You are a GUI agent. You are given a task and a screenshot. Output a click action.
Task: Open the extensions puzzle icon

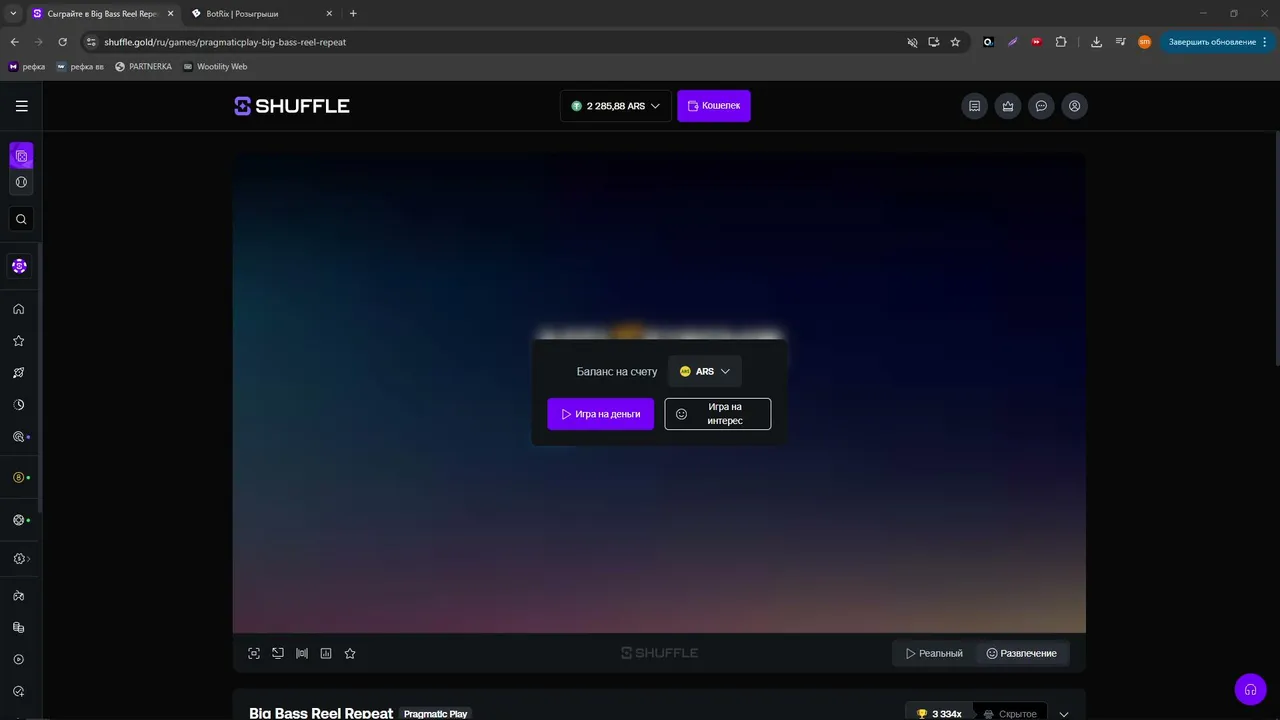pos(1061,42)
